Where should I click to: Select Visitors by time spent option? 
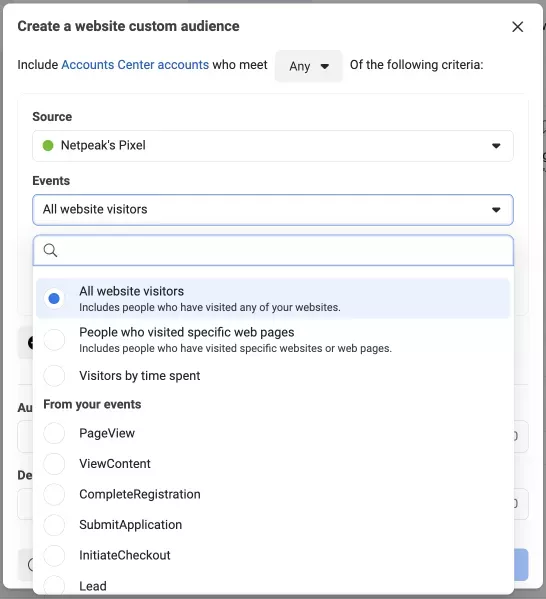tap(54, 376)
